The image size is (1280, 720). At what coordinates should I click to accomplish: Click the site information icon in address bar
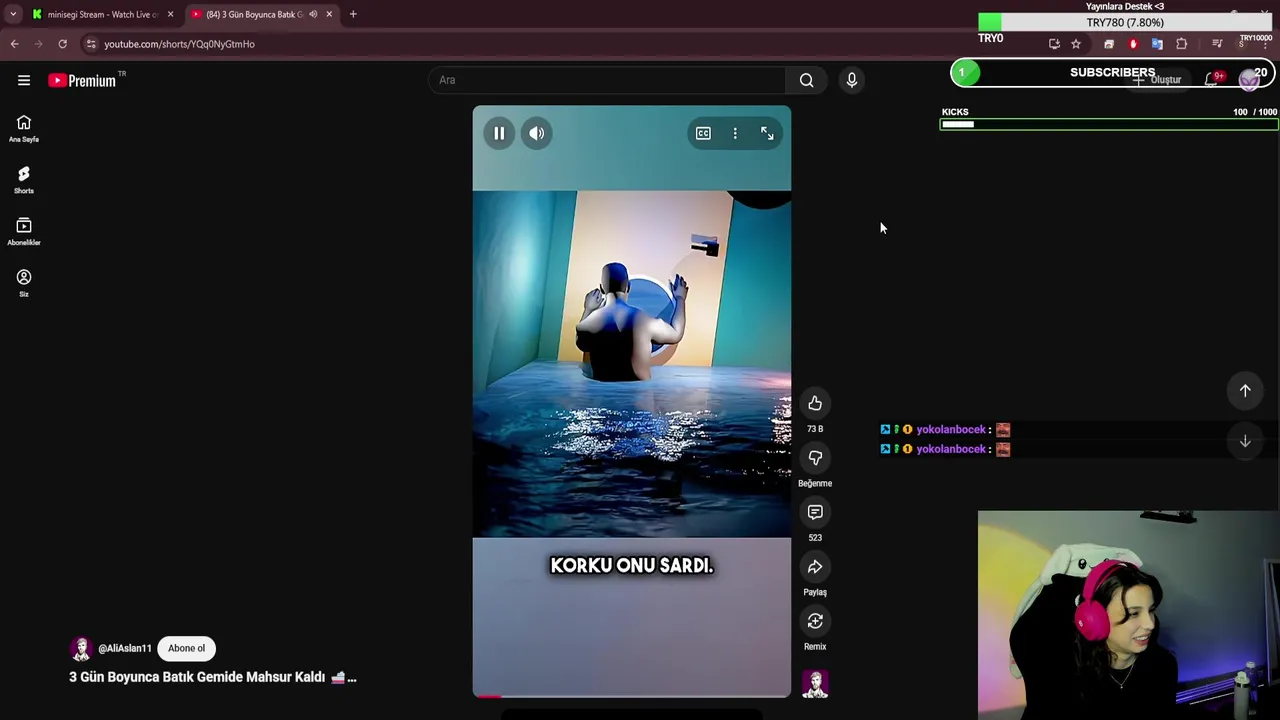click(91, 44)
